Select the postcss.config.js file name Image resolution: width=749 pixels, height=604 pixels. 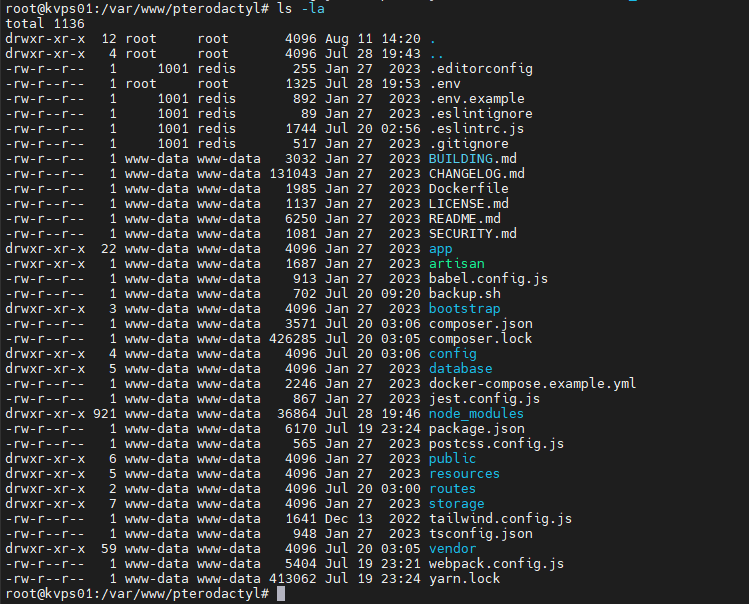(x=497, y=444)
